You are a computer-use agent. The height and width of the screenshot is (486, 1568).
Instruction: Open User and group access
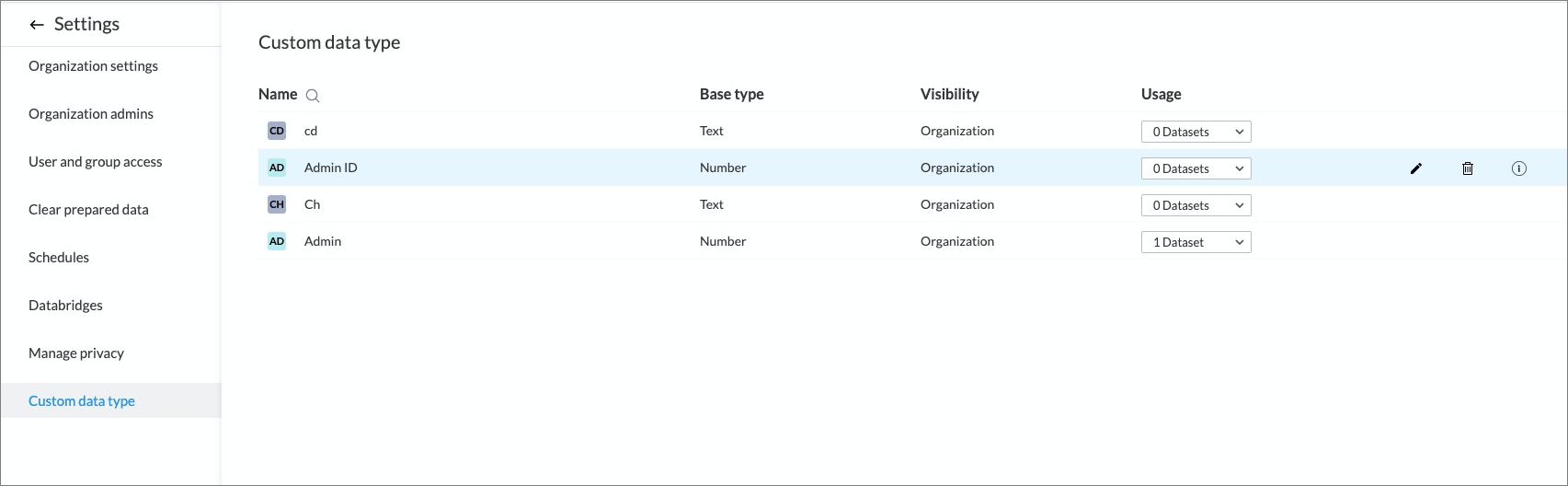(95, 162)
